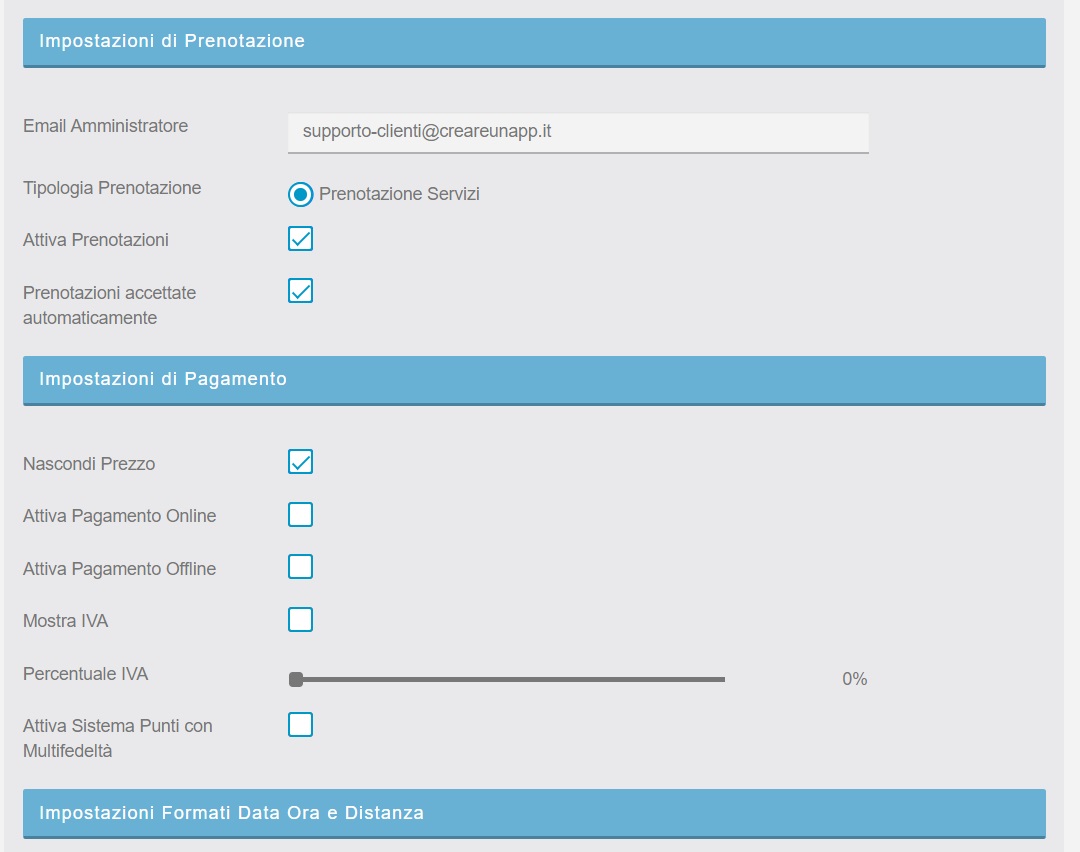Collapse the Impostazioni di Pagamento section header
The width and height of the screenshot is (1080, 852).
tap(534, 380)
